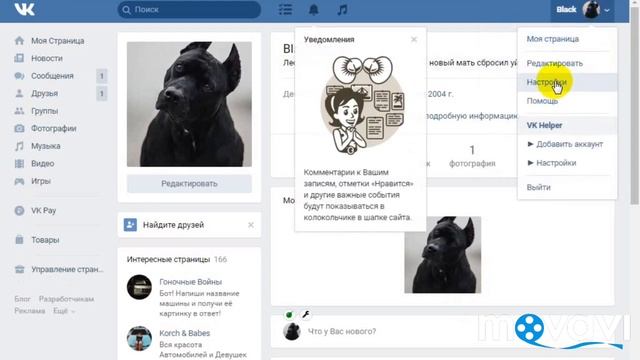This screenshot has width=640, height=360.
Task: Click the Сообщения unread badge 1
Action: [102, 76]
